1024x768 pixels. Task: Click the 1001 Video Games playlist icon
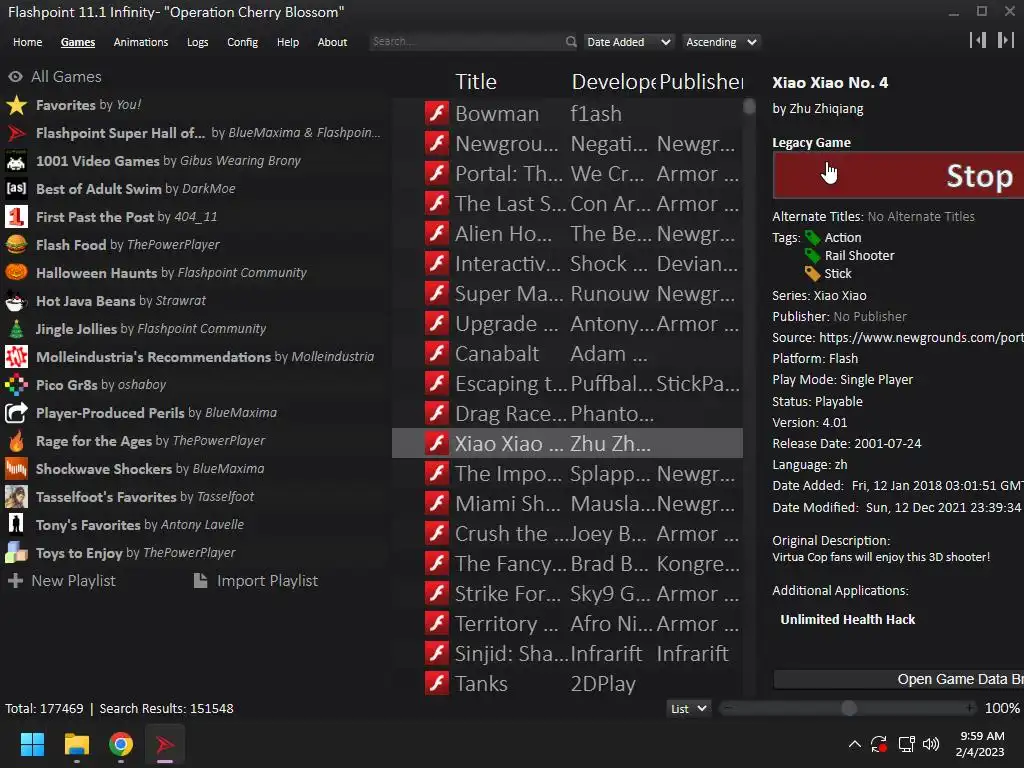click(x=16, y=161)
